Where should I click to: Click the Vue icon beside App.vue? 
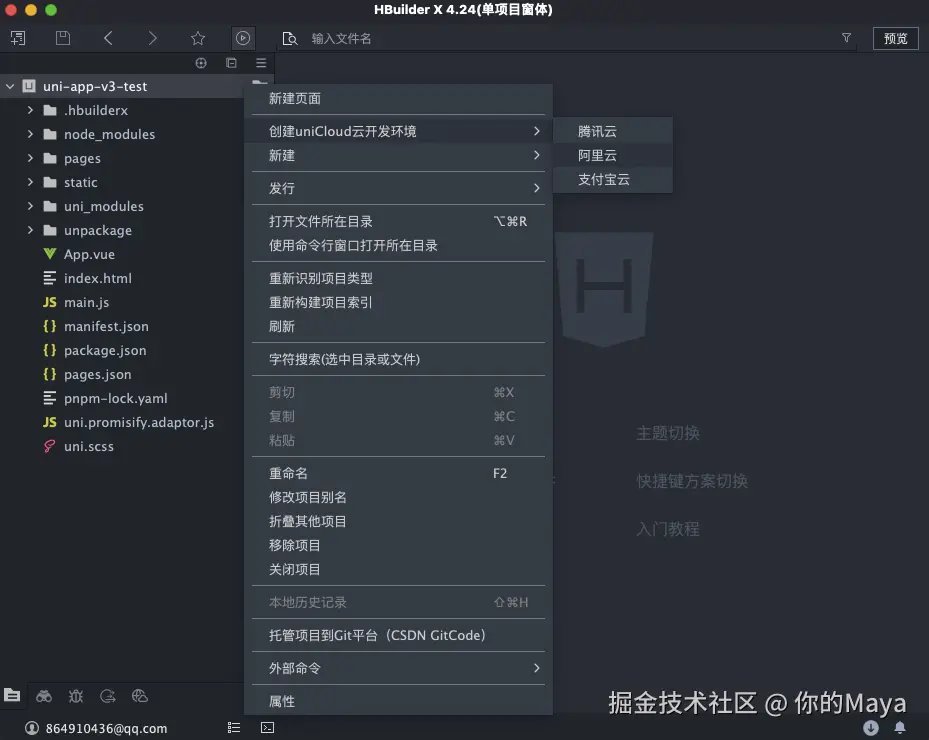50,254
